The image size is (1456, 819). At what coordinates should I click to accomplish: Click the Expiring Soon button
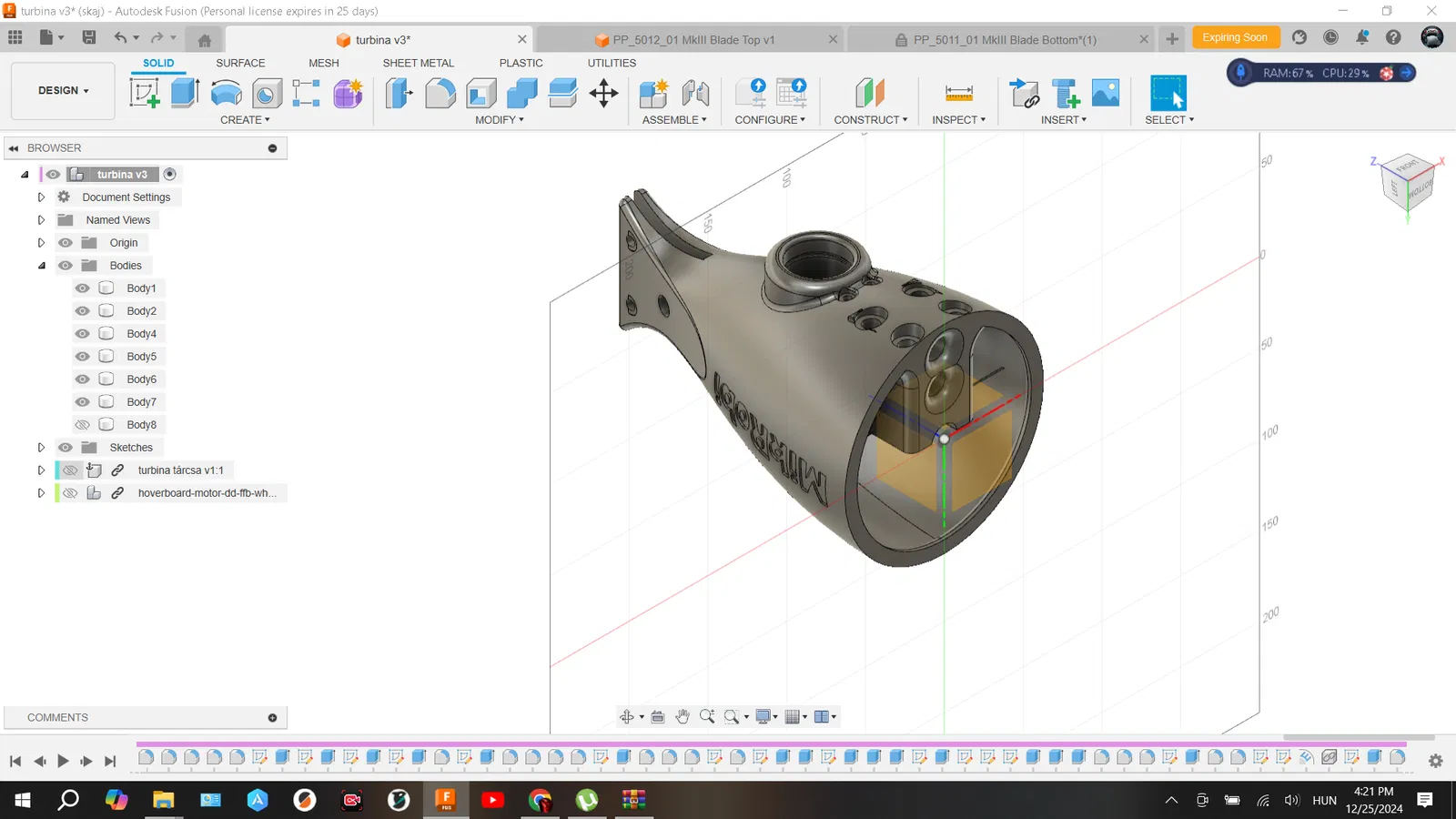1235,37
